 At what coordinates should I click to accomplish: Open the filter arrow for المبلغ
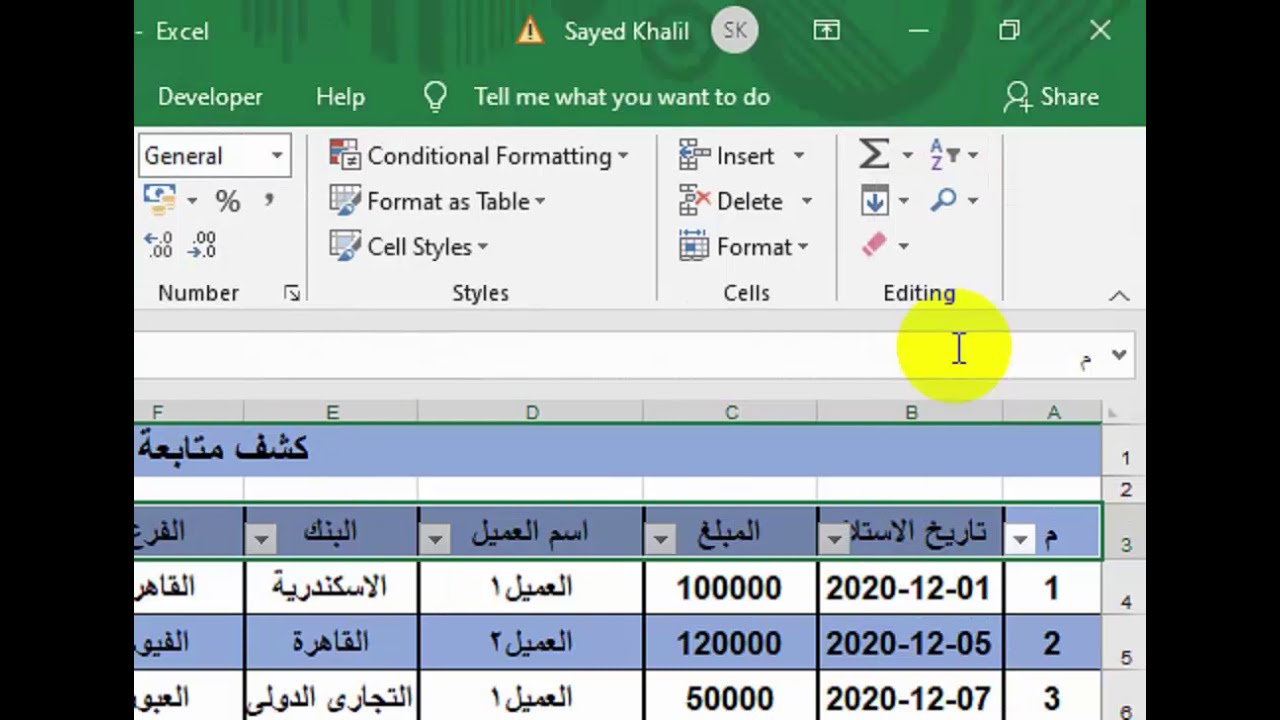point(659,540)
